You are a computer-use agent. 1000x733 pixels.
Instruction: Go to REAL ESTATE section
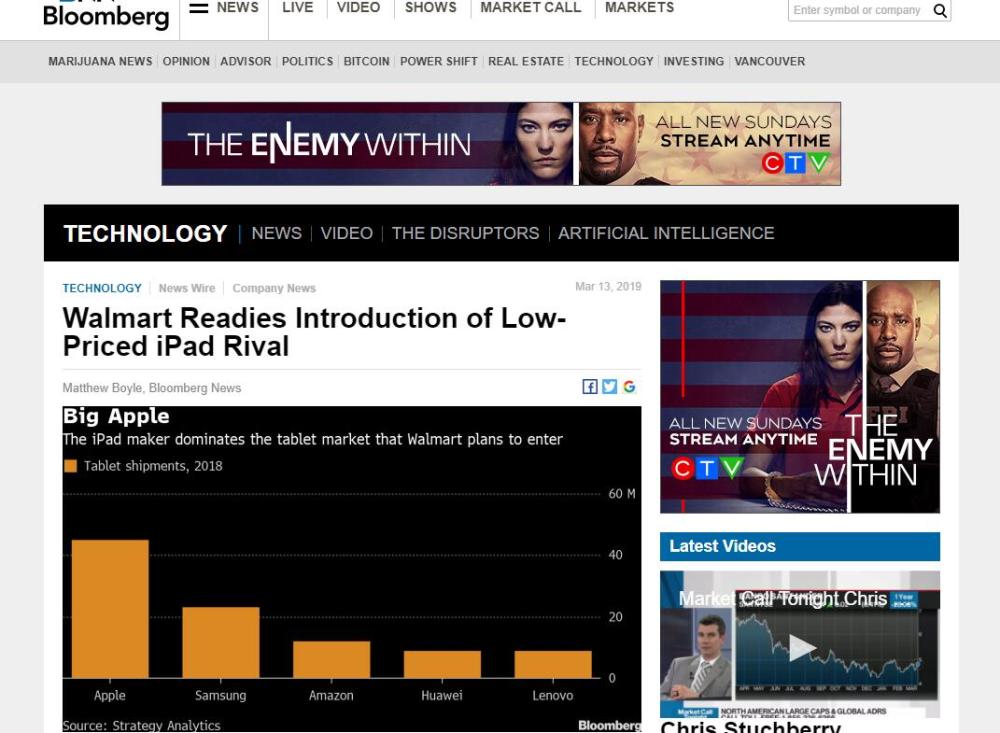coord(526,61)
